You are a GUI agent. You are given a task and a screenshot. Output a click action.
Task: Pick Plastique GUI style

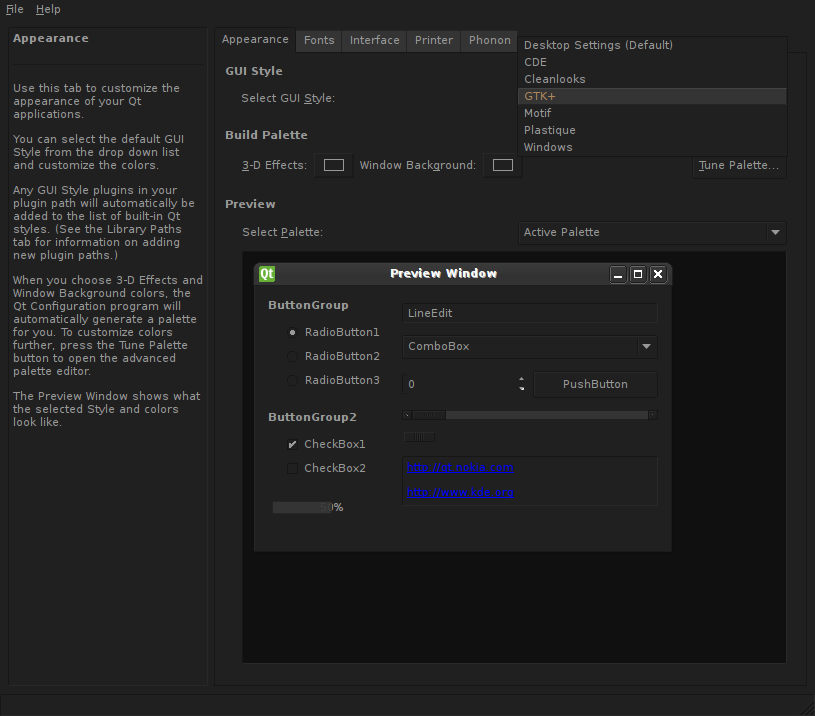coord(652,130)
